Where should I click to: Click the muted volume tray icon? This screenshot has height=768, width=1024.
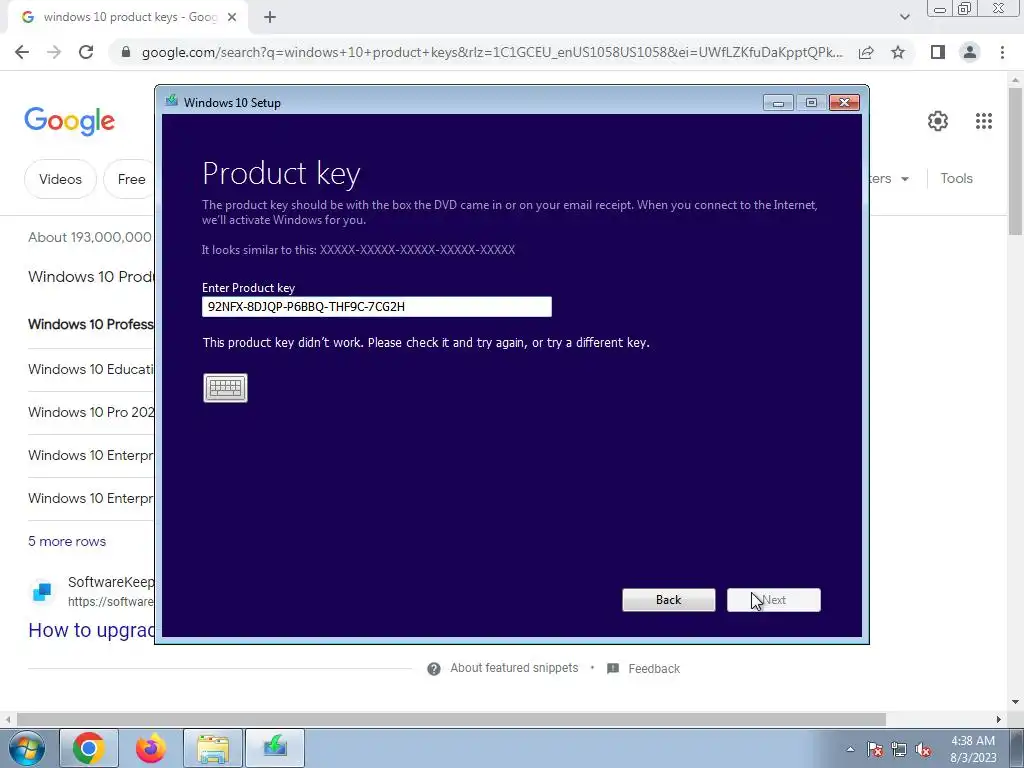click(923, 749)
